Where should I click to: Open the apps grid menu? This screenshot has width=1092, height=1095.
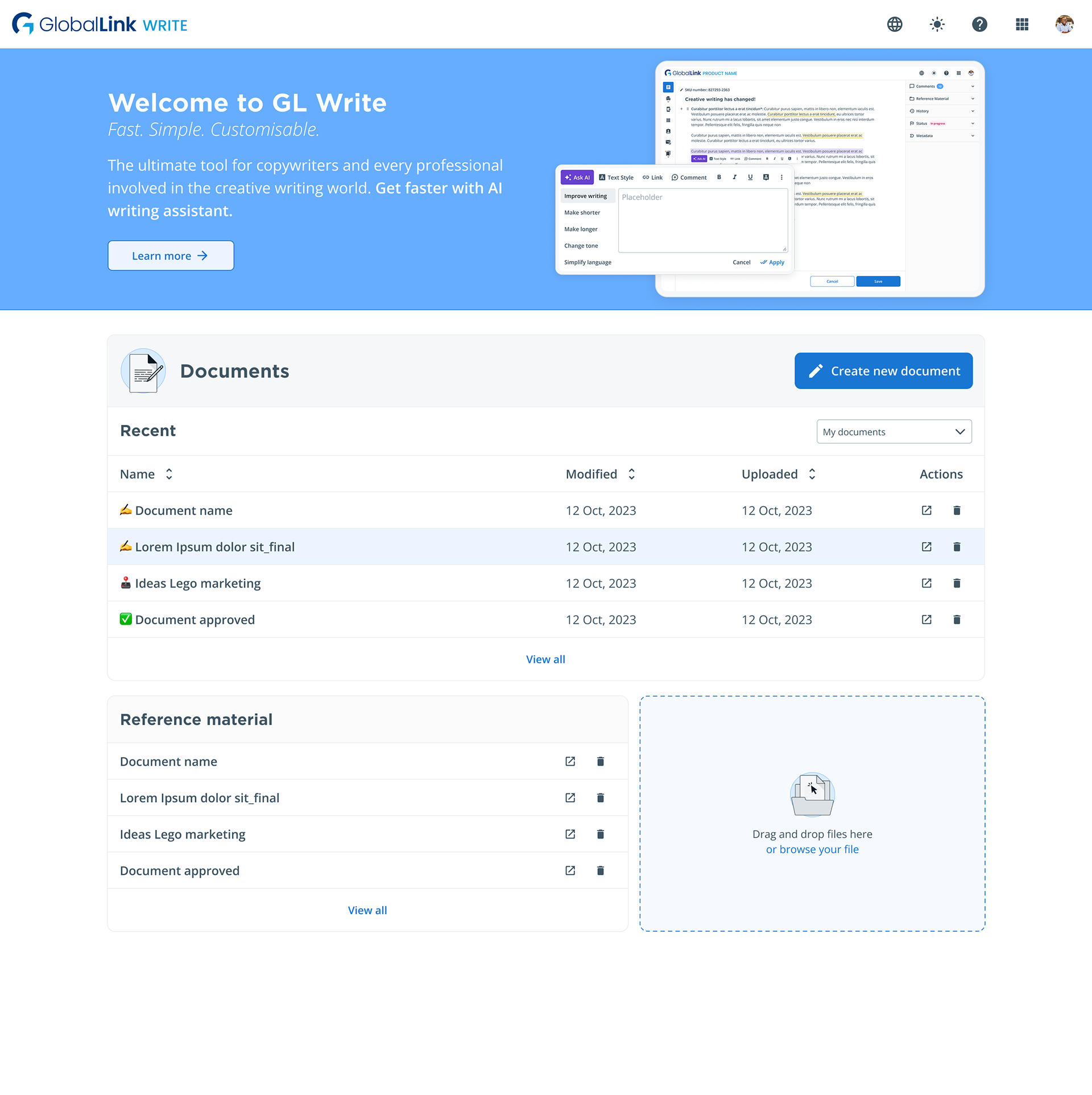[x=1022, y=24]
